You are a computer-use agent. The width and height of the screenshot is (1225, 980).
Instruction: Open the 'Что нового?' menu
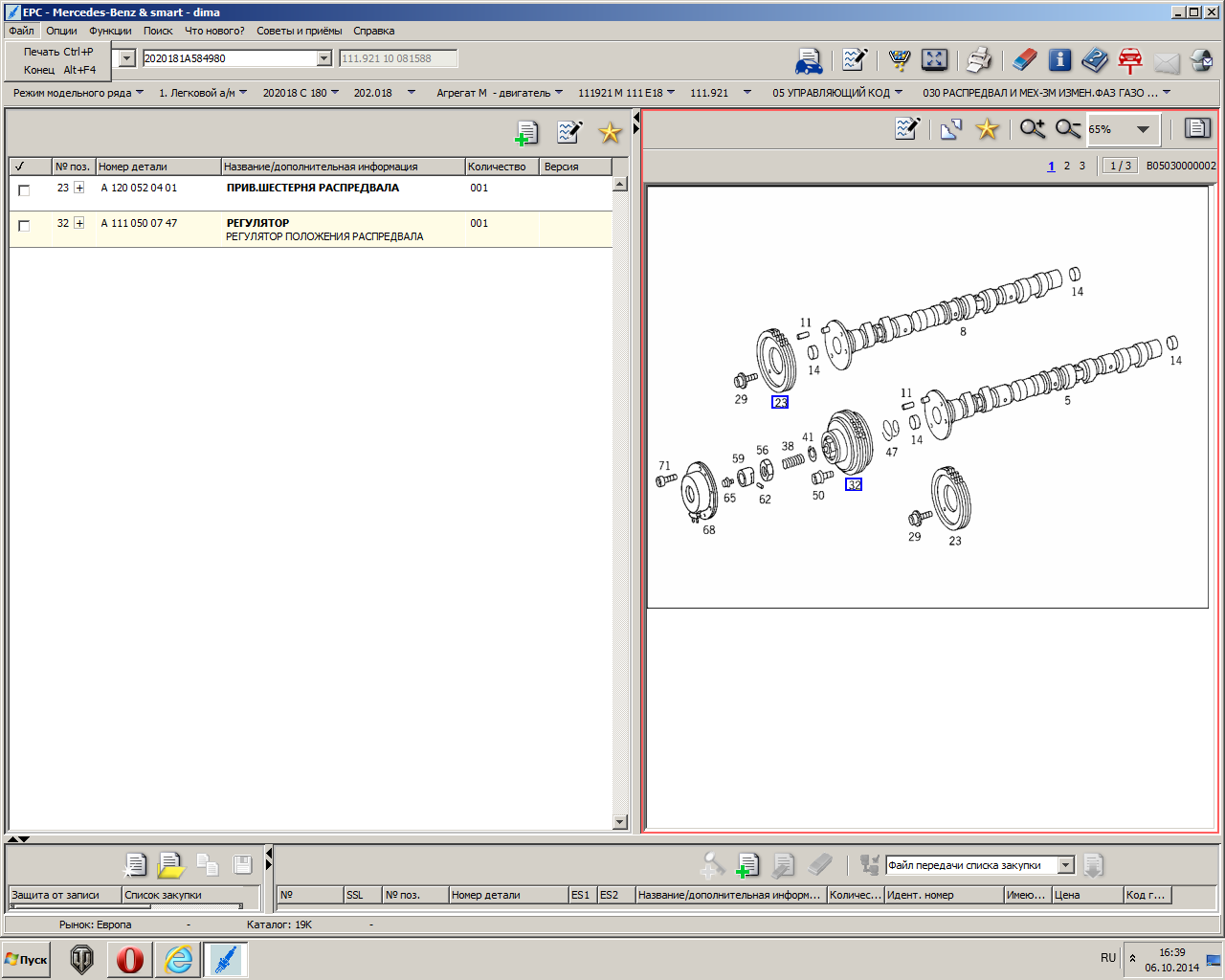214,31
